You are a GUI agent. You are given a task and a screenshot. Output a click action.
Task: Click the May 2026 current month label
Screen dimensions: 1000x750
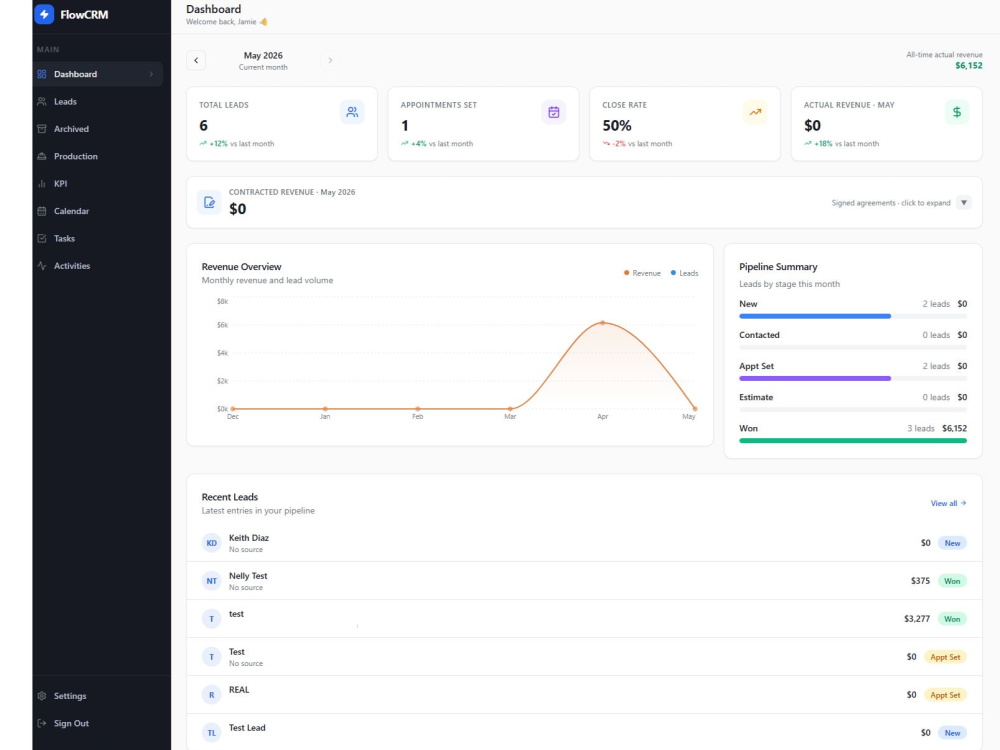pos(263,55)
